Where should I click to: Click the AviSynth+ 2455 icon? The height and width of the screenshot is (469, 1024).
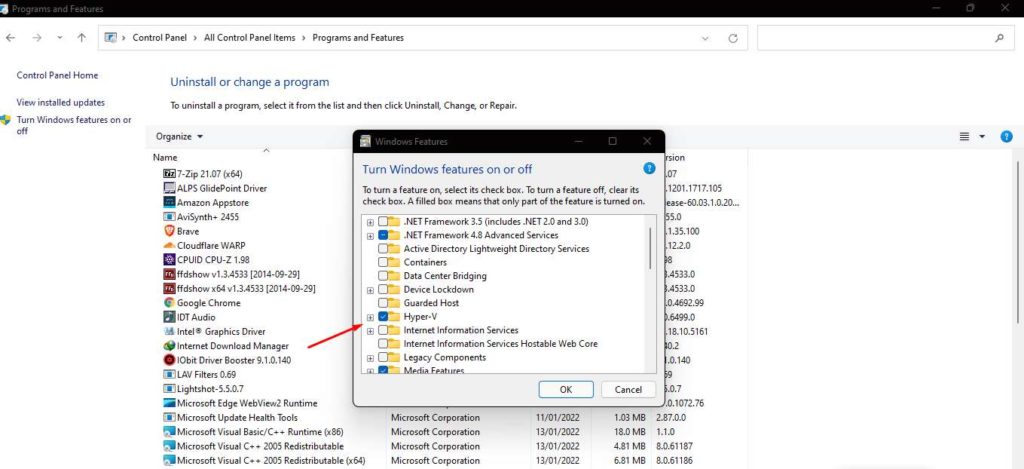[169, 217]
